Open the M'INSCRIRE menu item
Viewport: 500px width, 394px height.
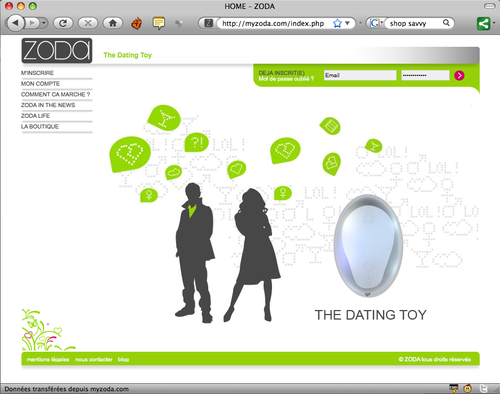[37, 73]
